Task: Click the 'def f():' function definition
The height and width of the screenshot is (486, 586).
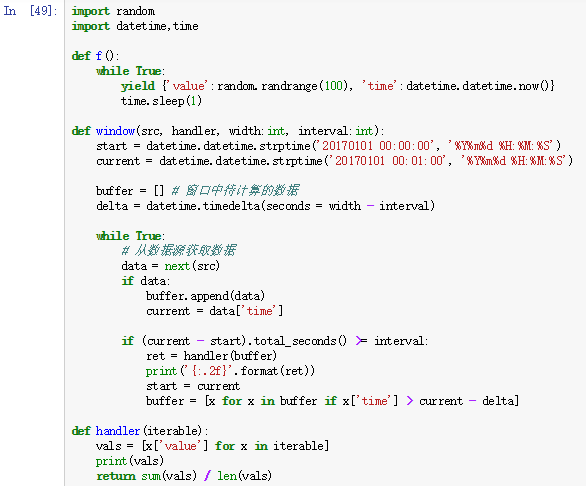Action: 95,56
